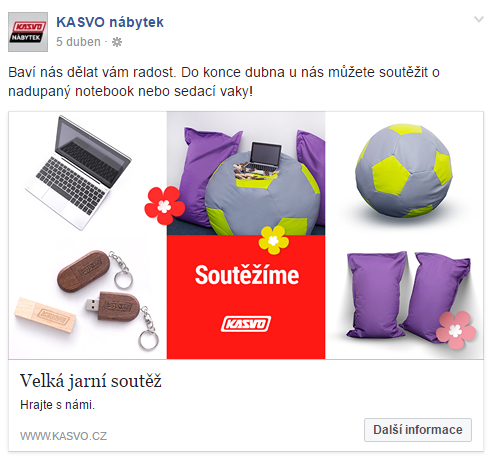492x462 pixels.
Task: Click the post text about soutěžit
Action: (224, 82)
